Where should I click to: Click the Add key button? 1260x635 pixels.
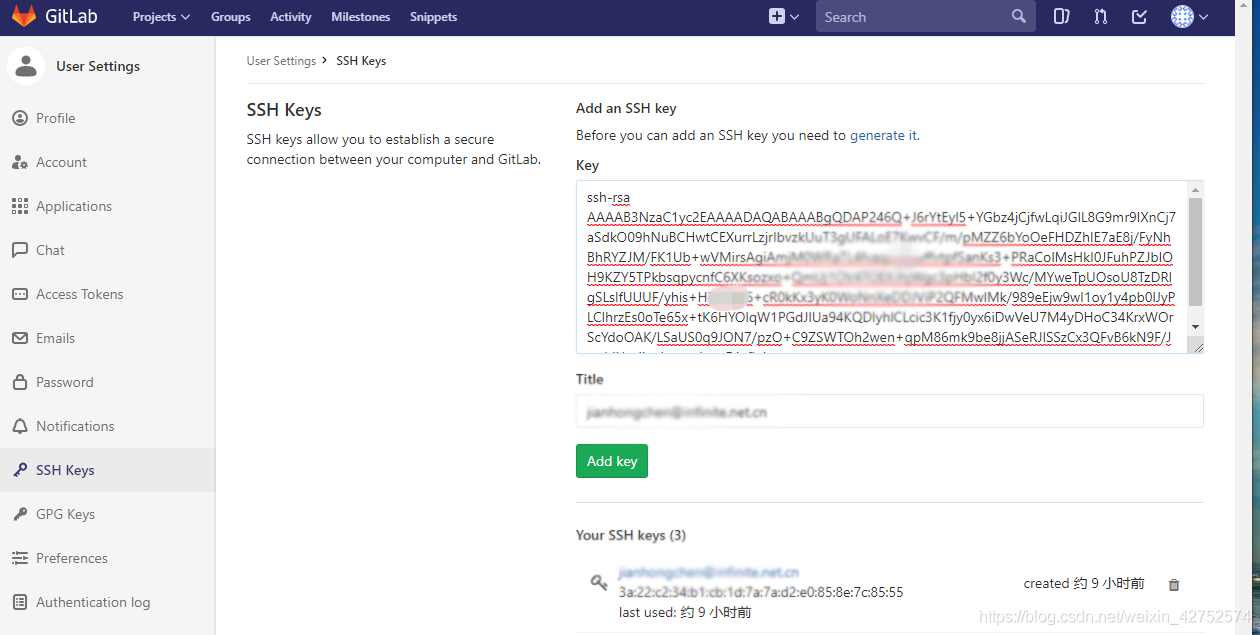(612, 461)
